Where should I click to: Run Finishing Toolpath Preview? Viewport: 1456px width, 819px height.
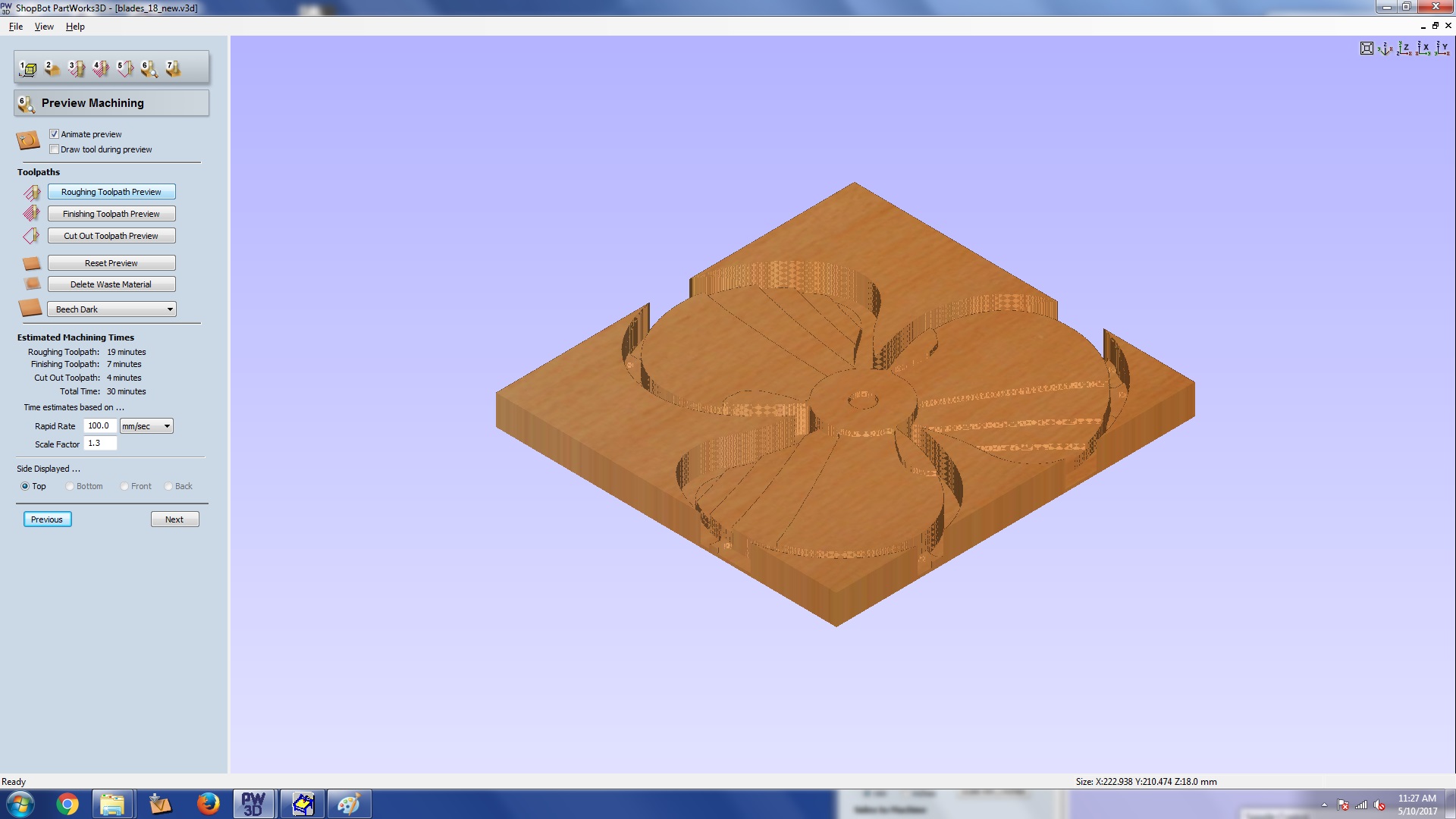tap(111, 214)
